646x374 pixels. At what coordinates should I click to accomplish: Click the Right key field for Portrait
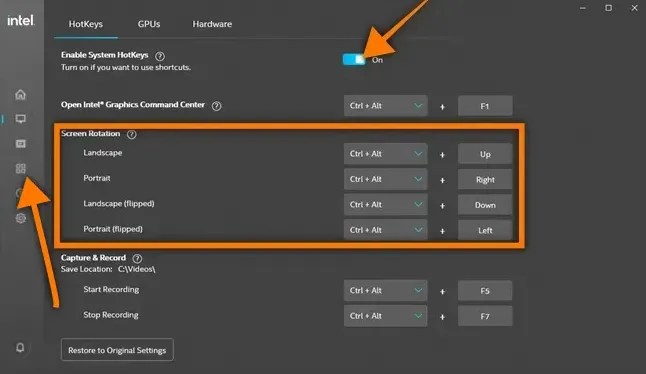pyautogui.click(x=485, y=180)
